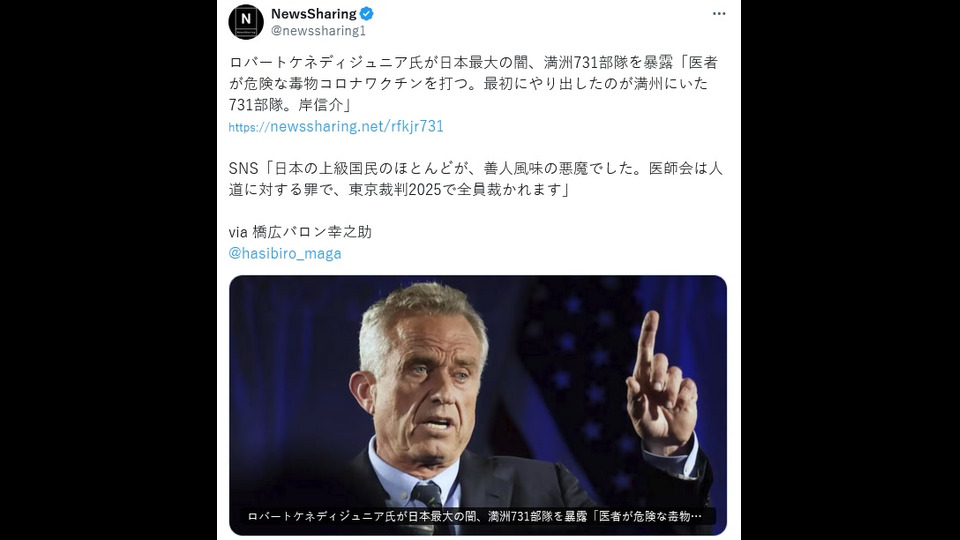
Task: Follow the newssharing.net/rfkjr731 link
Action: pyautogui.click(x=336, y=126)
